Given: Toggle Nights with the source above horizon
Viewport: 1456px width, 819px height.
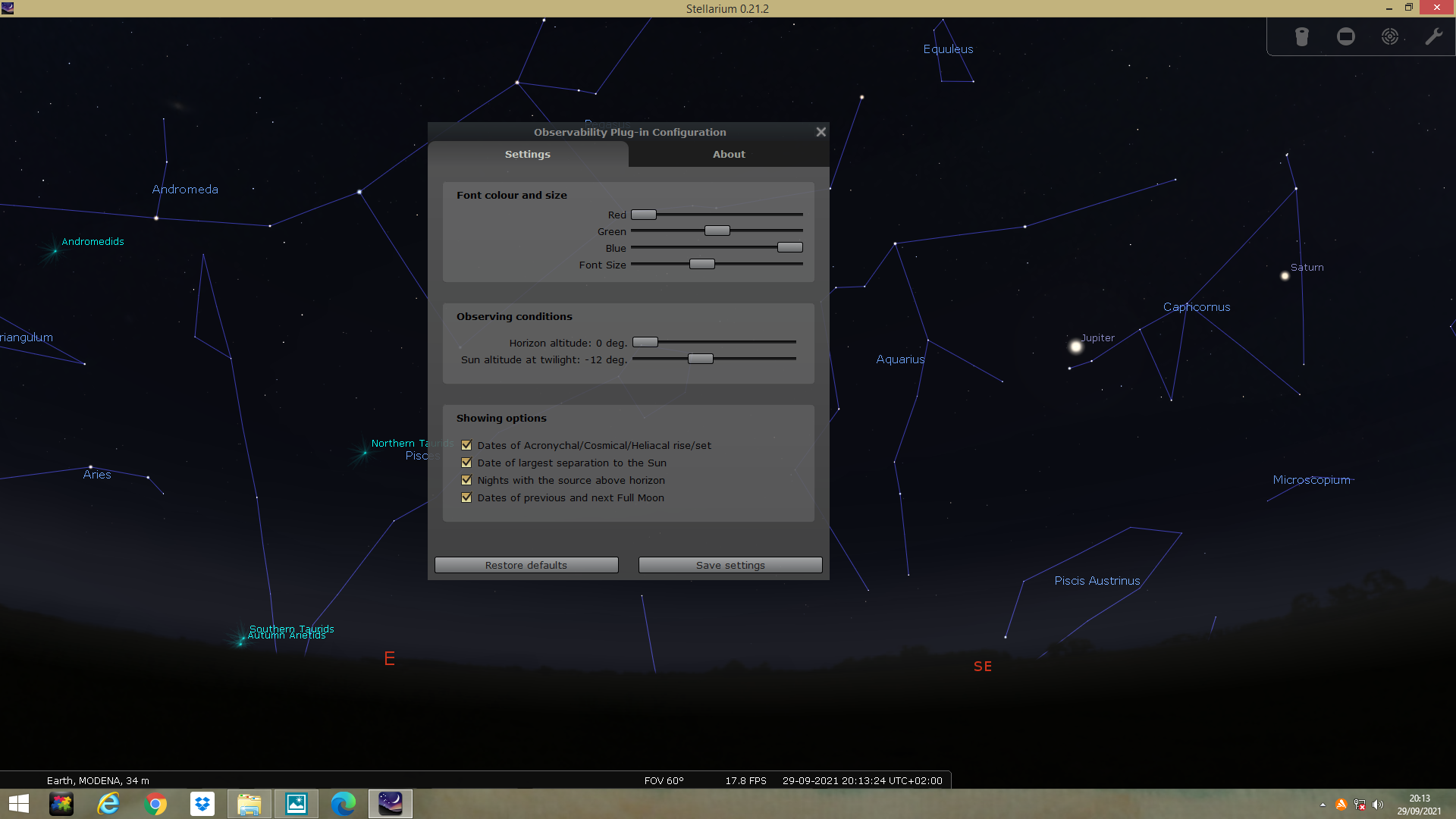Looking at the screenshot, I should (x=466, y=480).
